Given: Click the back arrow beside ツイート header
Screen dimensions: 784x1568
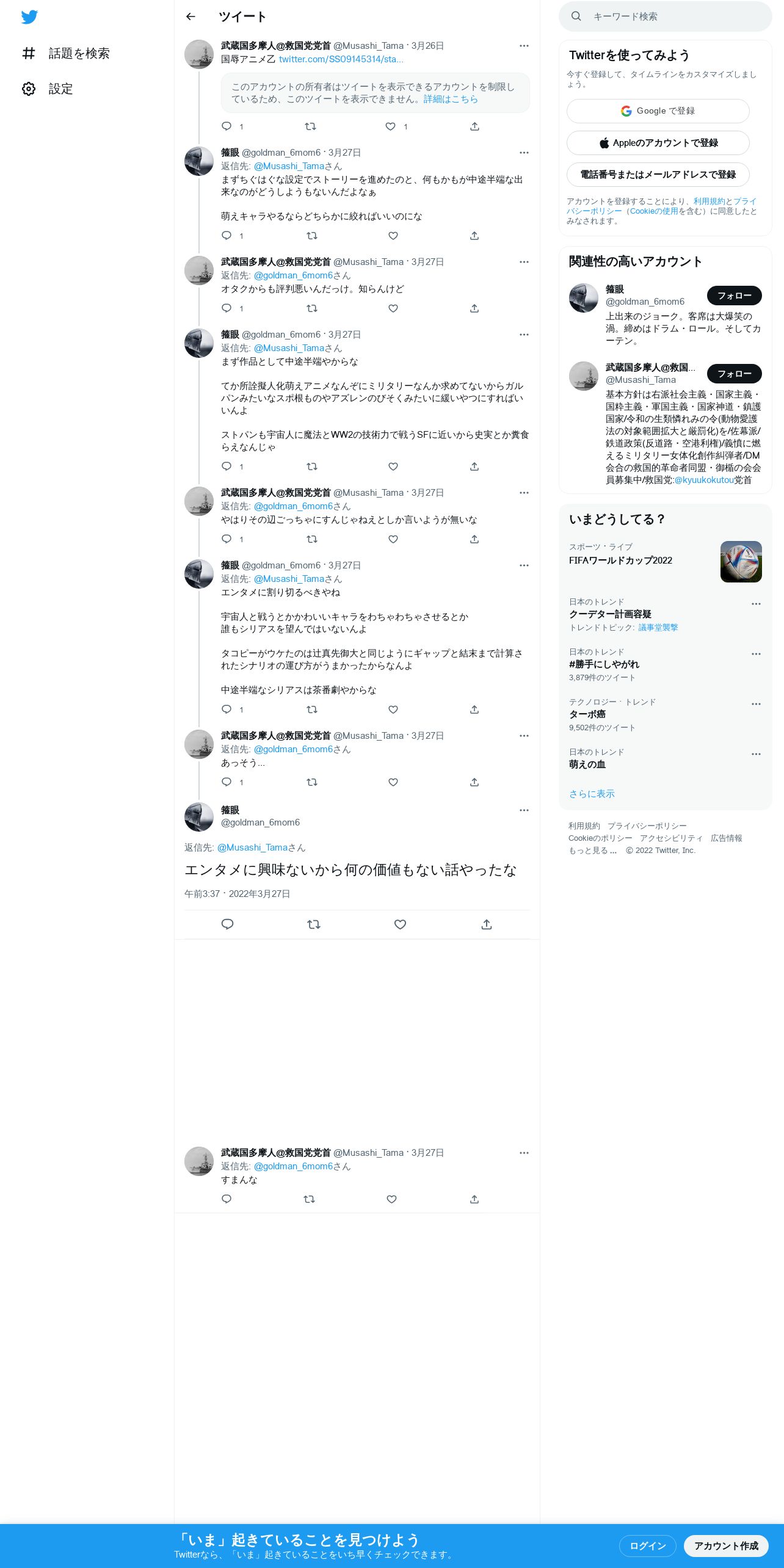Looking at the screenshot, I should pyautogui.click(x=191, y=16).
